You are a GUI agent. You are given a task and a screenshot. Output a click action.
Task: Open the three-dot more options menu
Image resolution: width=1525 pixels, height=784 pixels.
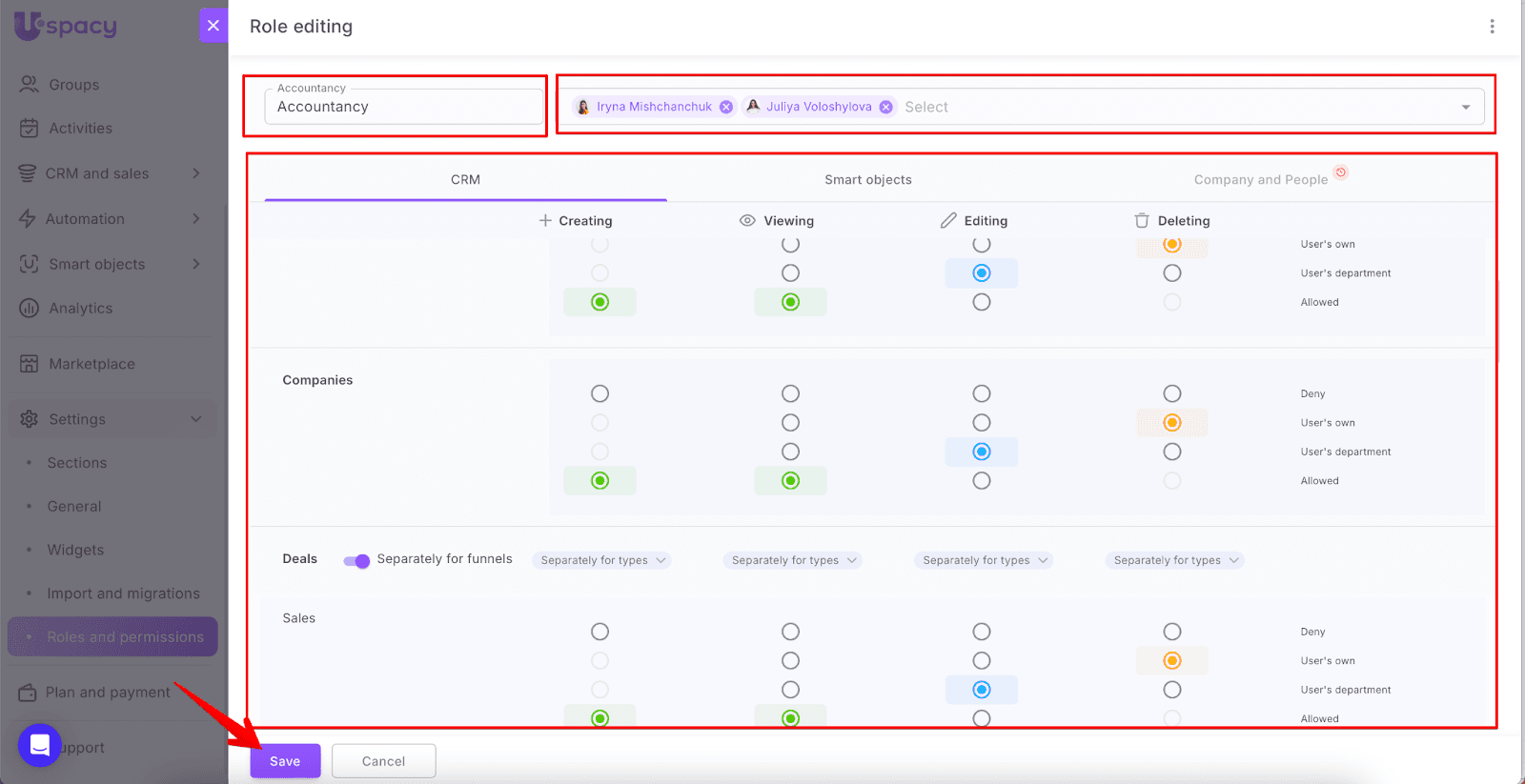point(1492,27)
